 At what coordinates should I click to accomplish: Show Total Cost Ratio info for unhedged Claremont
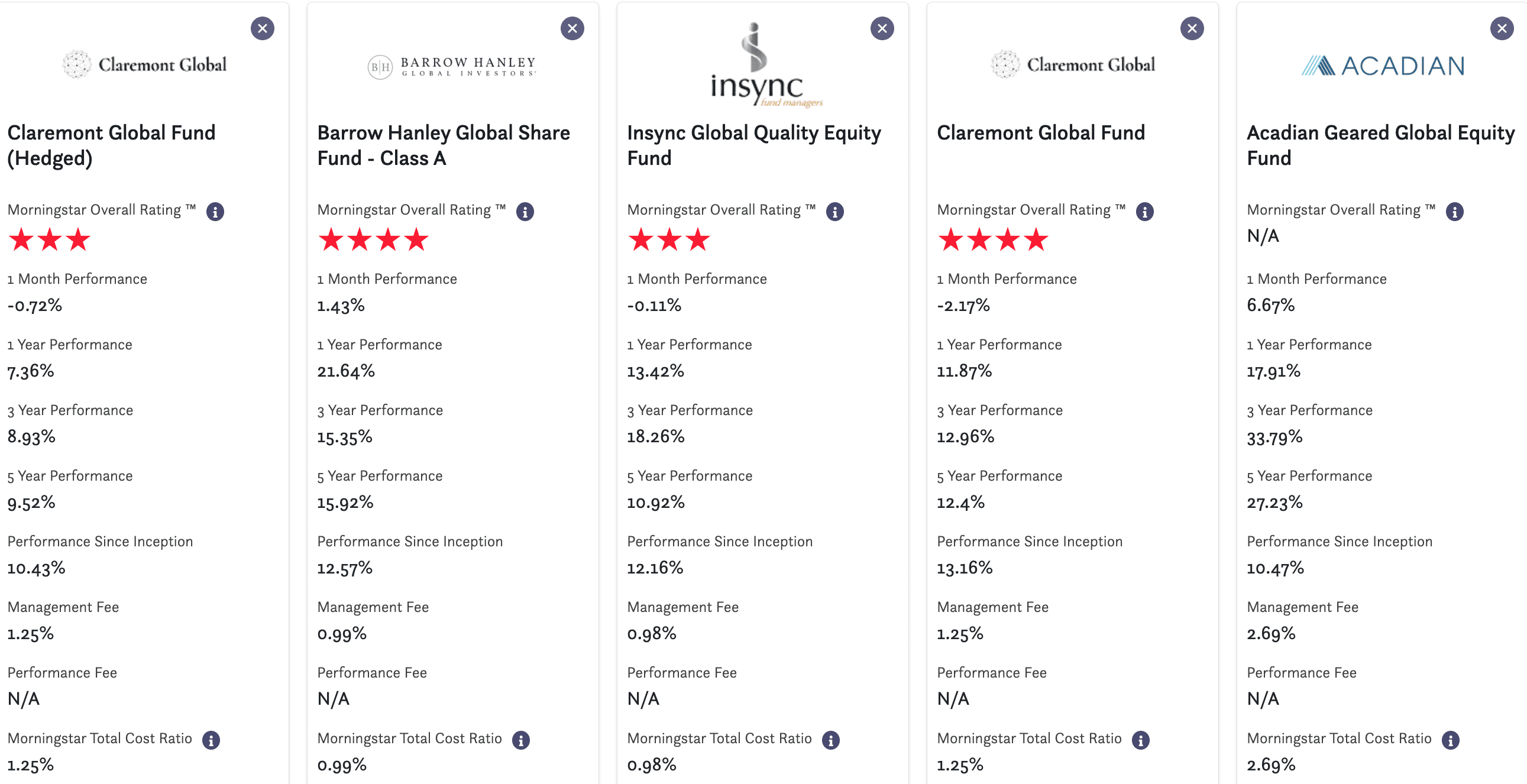click(1140, 740)
